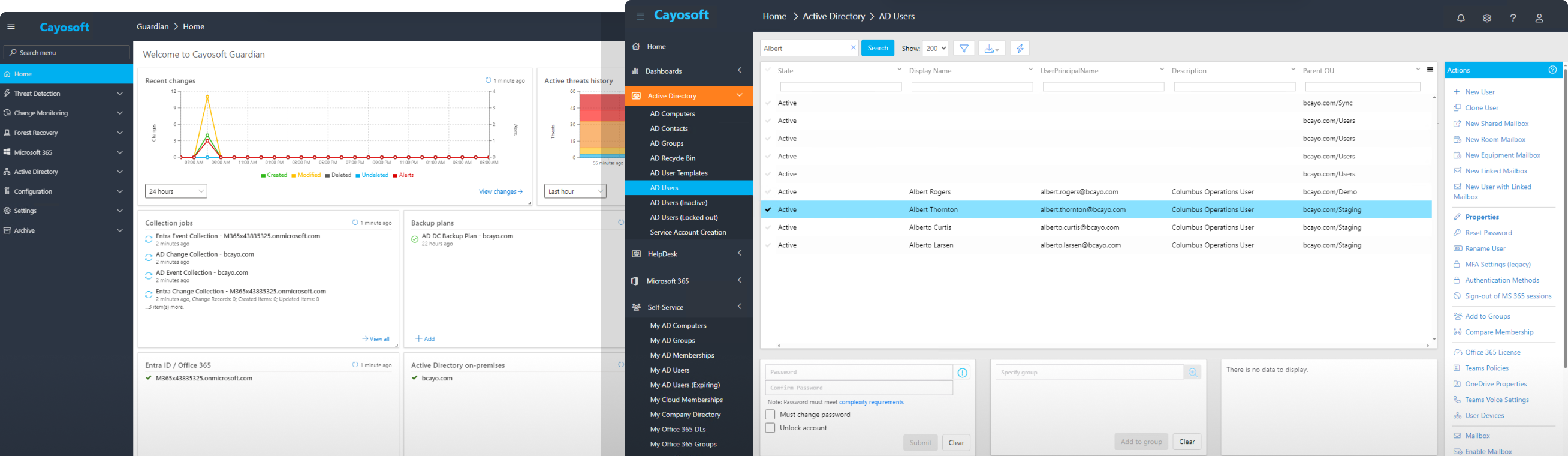Click the password info icon
Image resolution: width=1568 pixels, height=456 pixels.
[x=963, y=373]
